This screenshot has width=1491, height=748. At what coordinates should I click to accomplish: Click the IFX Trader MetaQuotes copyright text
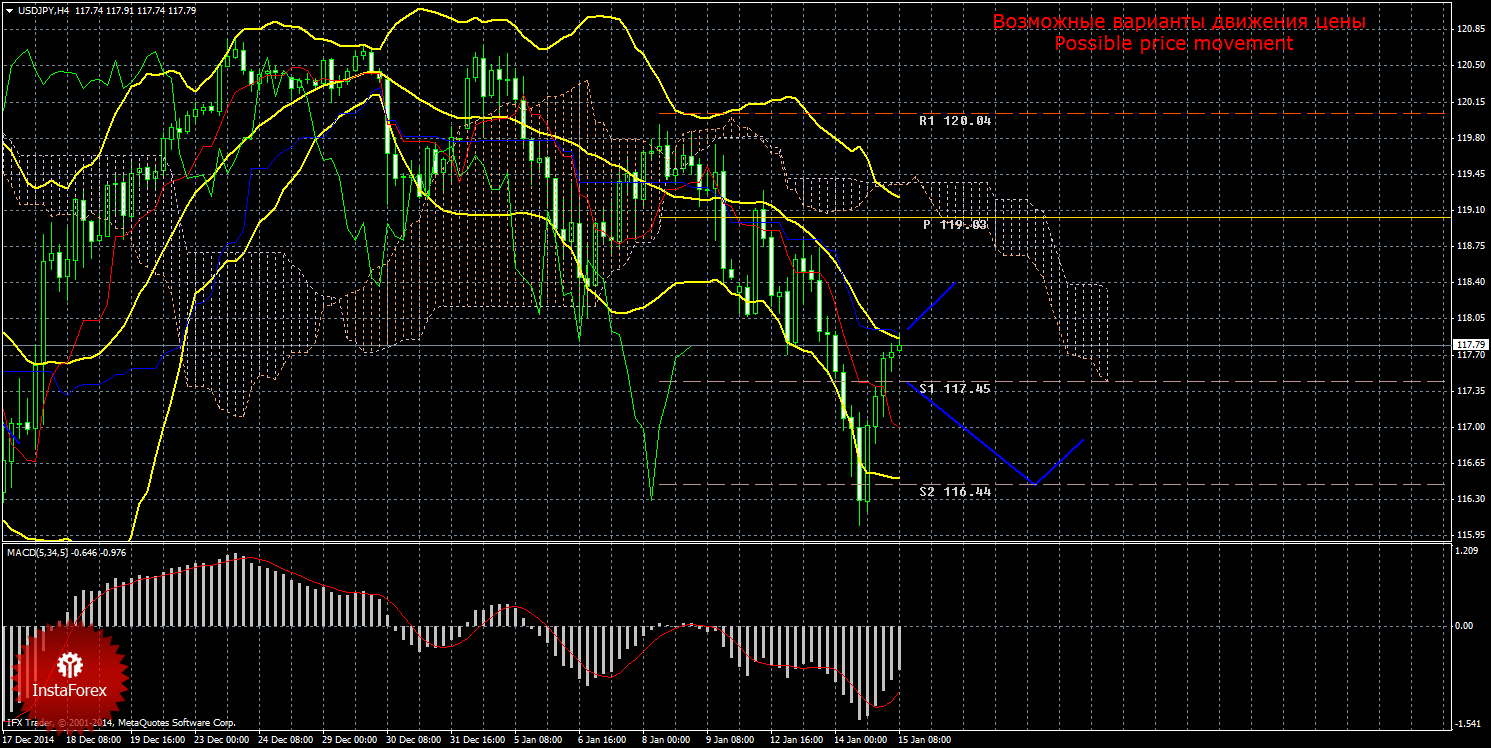120,722
